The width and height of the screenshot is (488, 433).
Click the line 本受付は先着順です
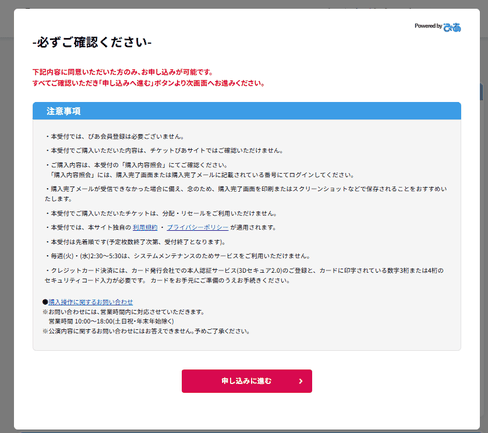point(135,242)
